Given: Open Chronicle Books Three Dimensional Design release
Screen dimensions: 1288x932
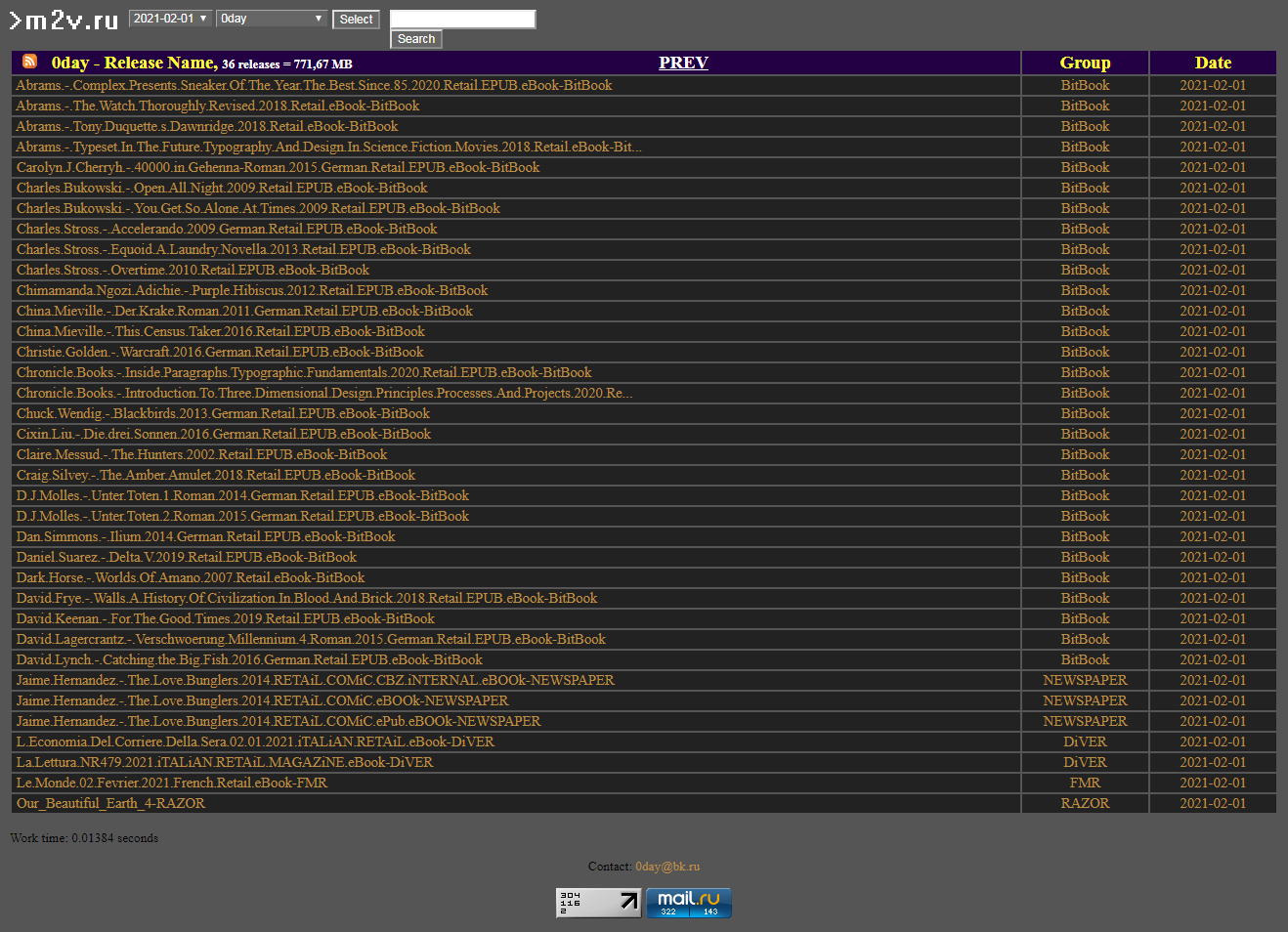Looking at the screenshot, I should [324, 393].
